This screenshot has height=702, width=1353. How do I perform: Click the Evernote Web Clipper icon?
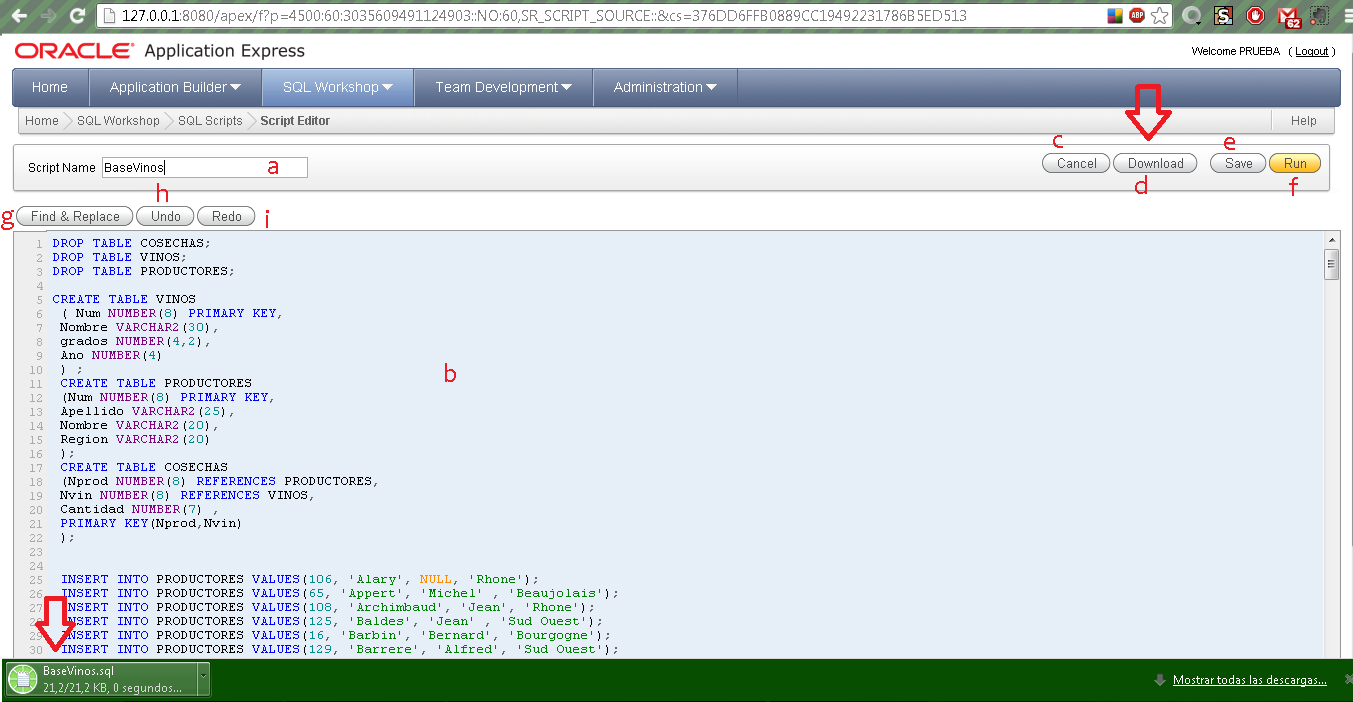[1318, 16]
